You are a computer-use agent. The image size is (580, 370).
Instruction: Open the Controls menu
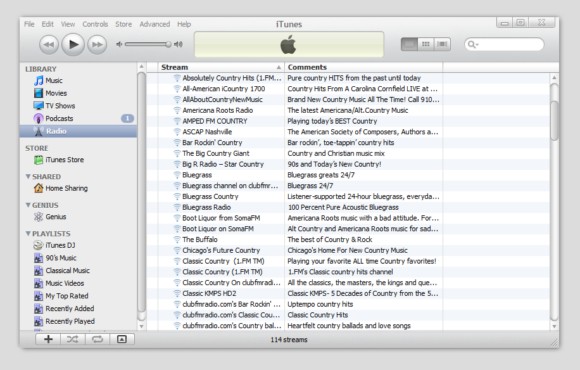pos(95,24)
